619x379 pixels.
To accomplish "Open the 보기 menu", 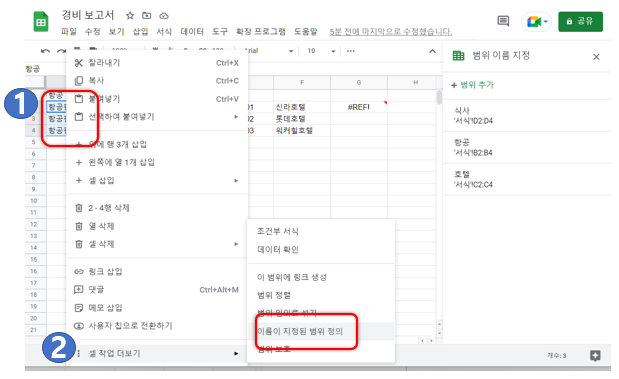I will tap(116, 32).
